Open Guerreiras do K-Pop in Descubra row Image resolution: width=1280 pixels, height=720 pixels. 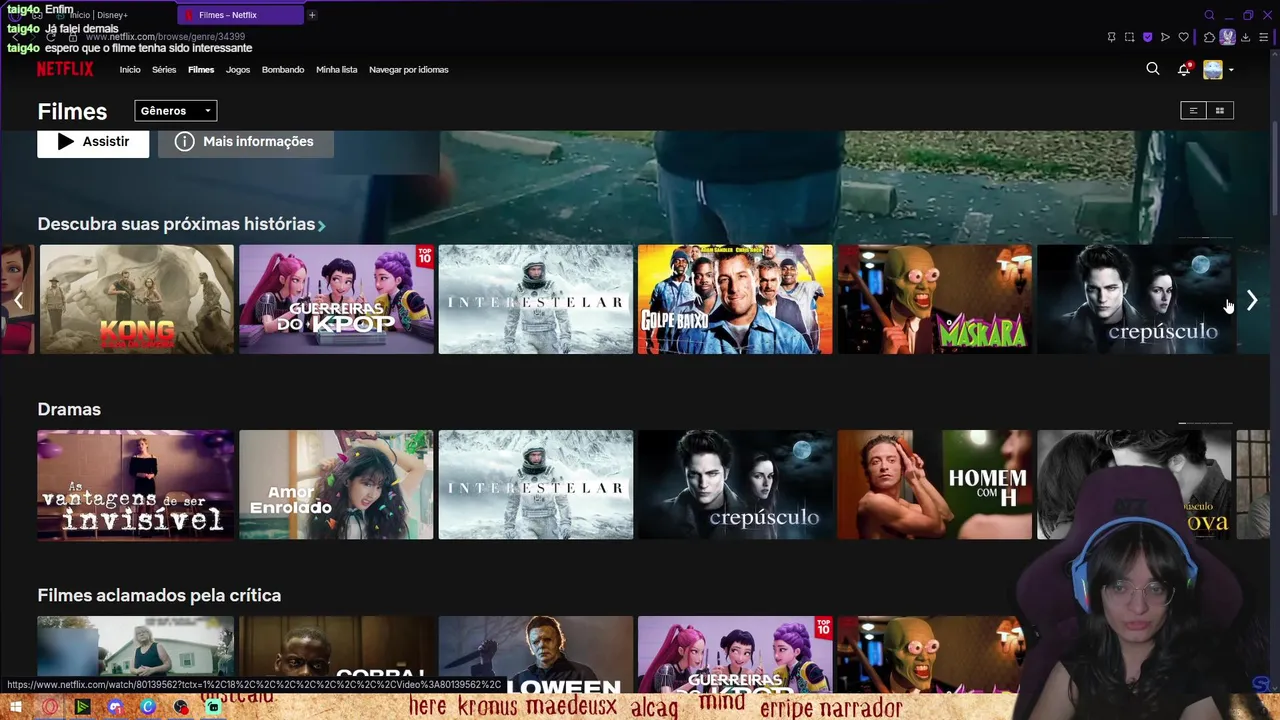tap(336, 299)
